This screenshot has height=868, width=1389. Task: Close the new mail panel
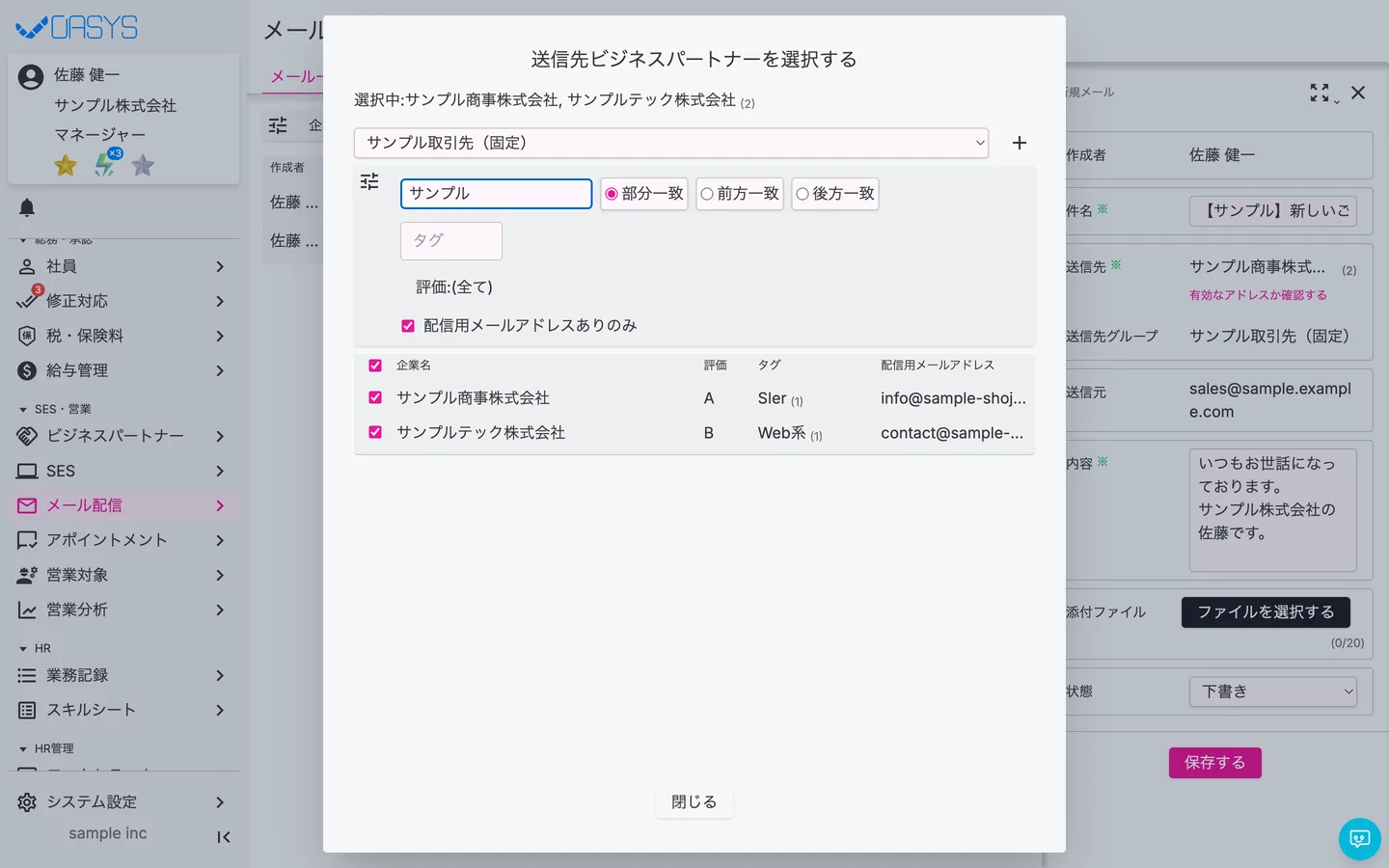click(x=1358, y=93)
